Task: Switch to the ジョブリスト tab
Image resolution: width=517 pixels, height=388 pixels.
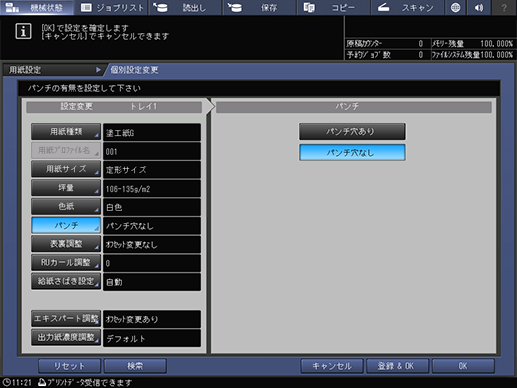Action: click(112, 7)
